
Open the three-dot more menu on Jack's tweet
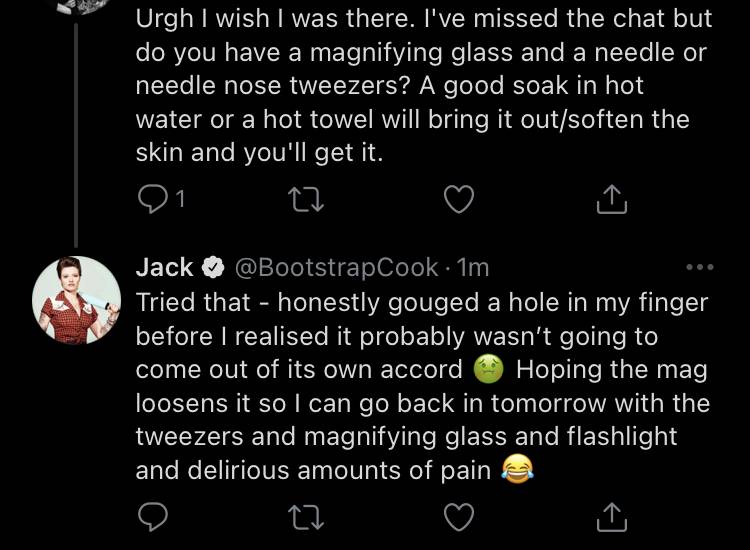700,267
